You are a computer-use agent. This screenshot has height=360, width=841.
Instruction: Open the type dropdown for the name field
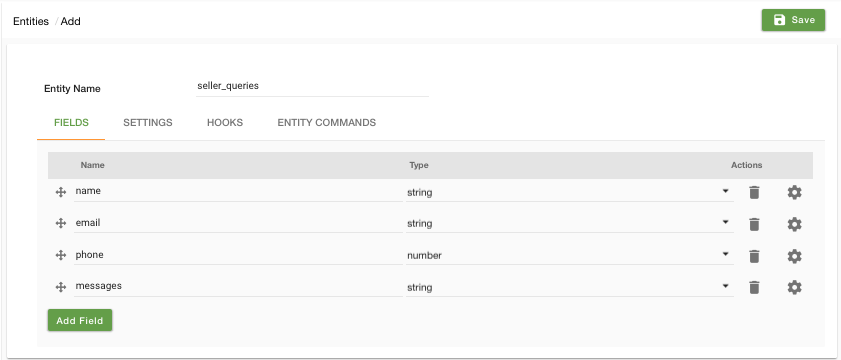coord(570,192)
